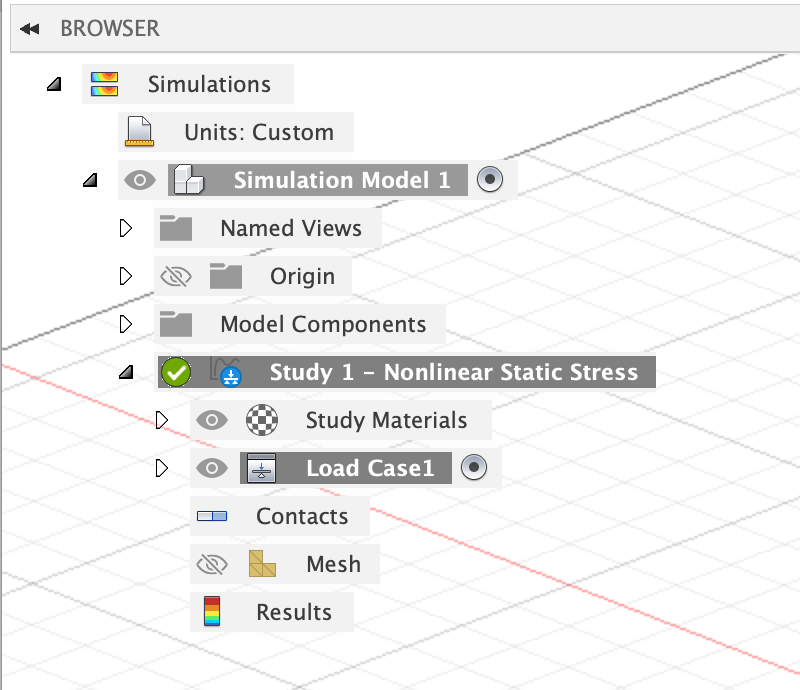This screenshot has height=690, width=800.
Task: Collapse the Study 1 tree
Action: coord(125,371)
